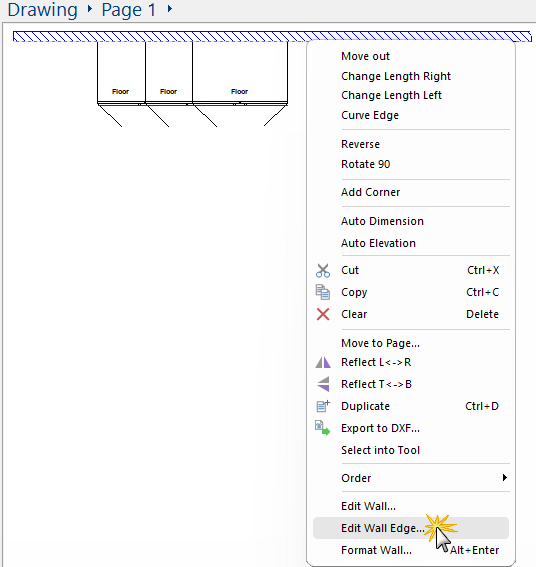Open dropdown arrow after Page 1
536x567 pixels.
[x=170, y=8]
